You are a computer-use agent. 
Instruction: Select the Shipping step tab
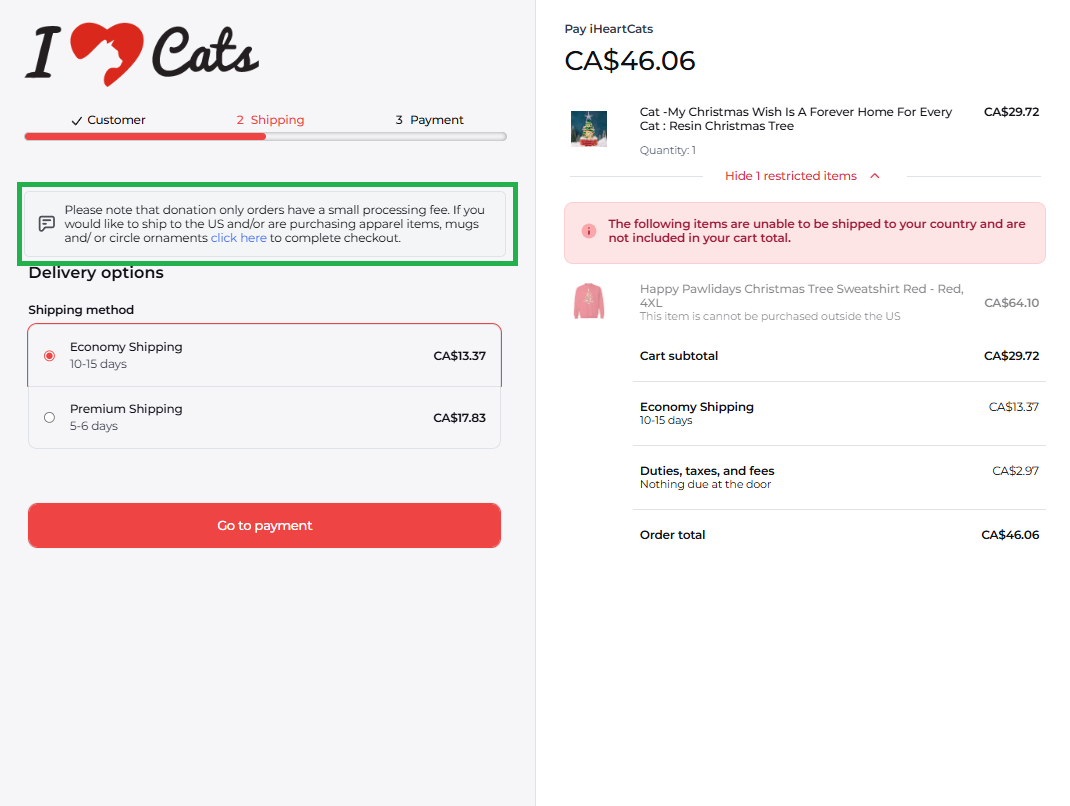click(x=270, y=120)
